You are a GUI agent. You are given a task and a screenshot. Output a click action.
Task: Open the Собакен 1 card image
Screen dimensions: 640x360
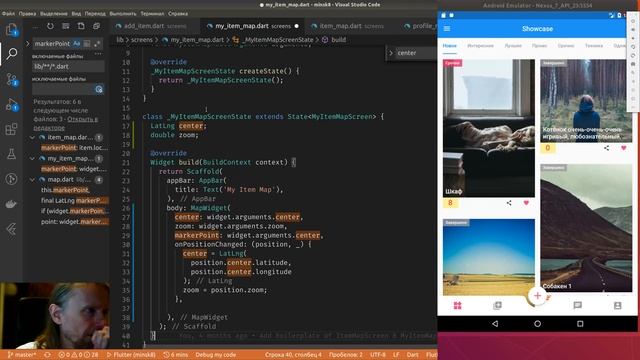tap(586, 228)
